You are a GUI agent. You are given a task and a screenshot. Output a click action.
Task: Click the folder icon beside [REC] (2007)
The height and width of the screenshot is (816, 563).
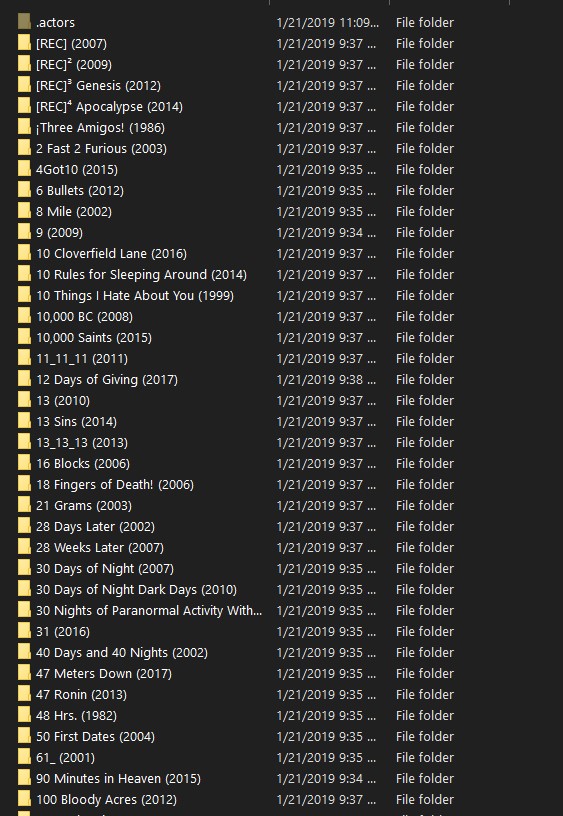click(24, 43)
